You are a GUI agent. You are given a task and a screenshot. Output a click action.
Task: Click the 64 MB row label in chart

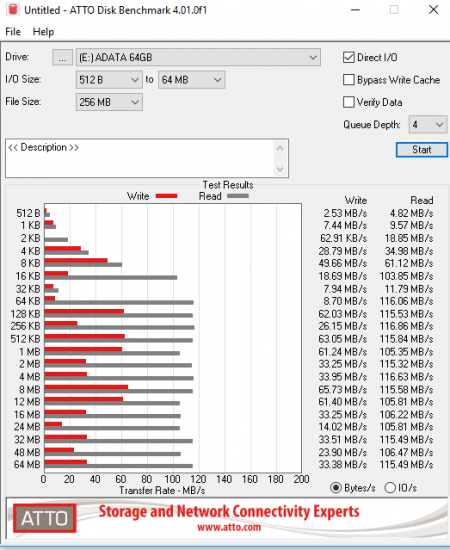coord(27,465)
